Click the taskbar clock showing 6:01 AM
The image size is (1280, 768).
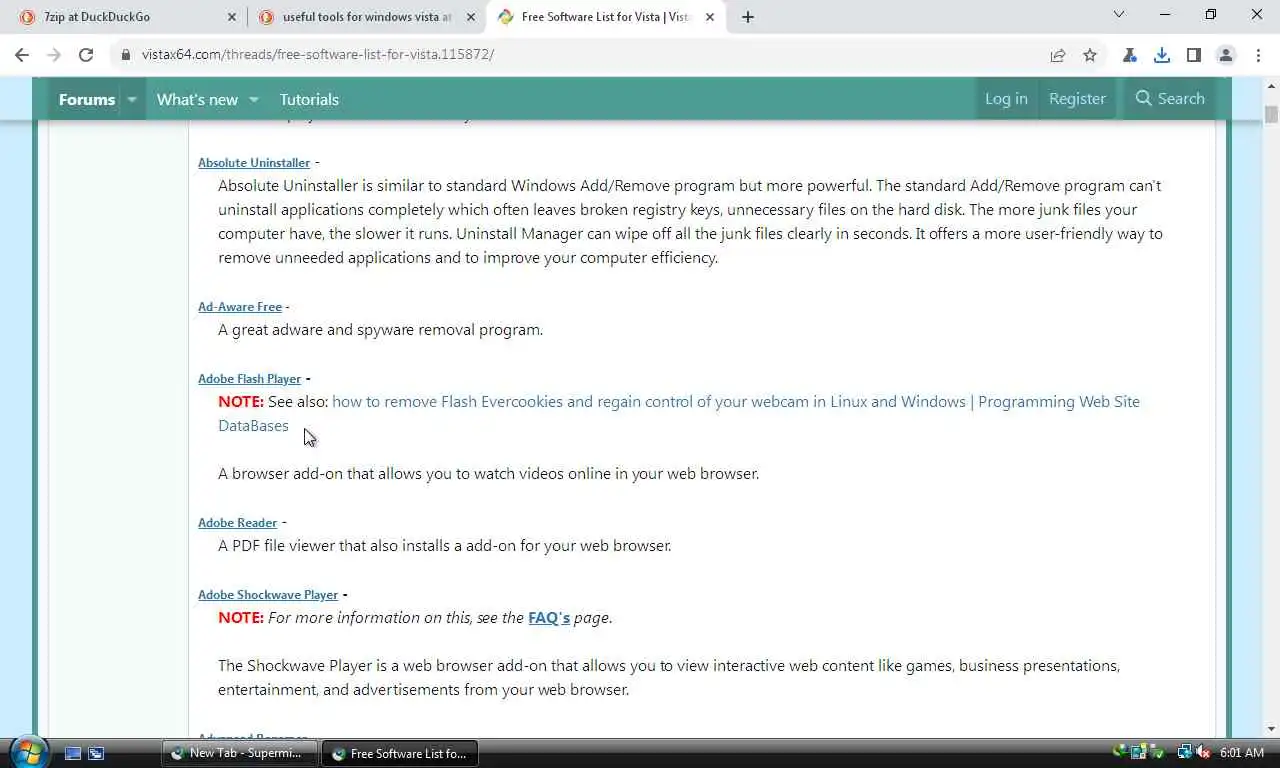[1242, 753]
